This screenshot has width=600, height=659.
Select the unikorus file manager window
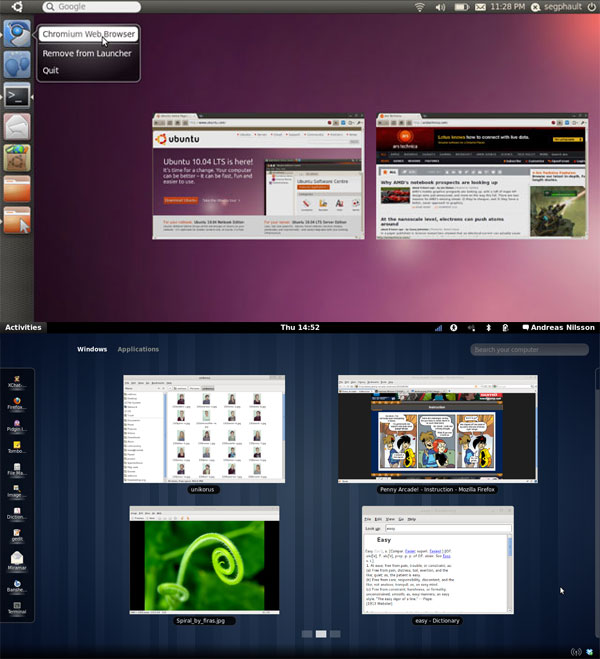coord(204,429)
